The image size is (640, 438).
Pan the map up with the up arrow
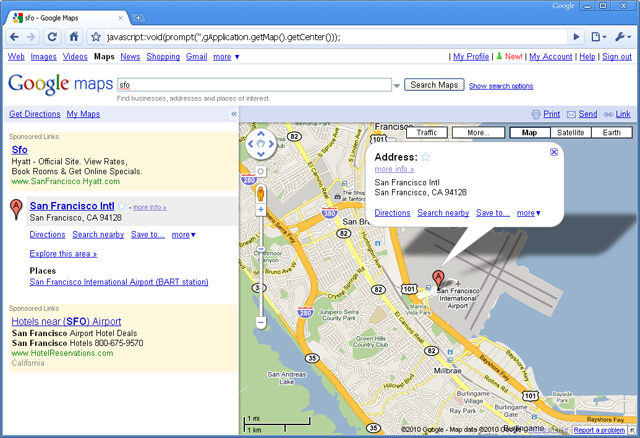261,133
